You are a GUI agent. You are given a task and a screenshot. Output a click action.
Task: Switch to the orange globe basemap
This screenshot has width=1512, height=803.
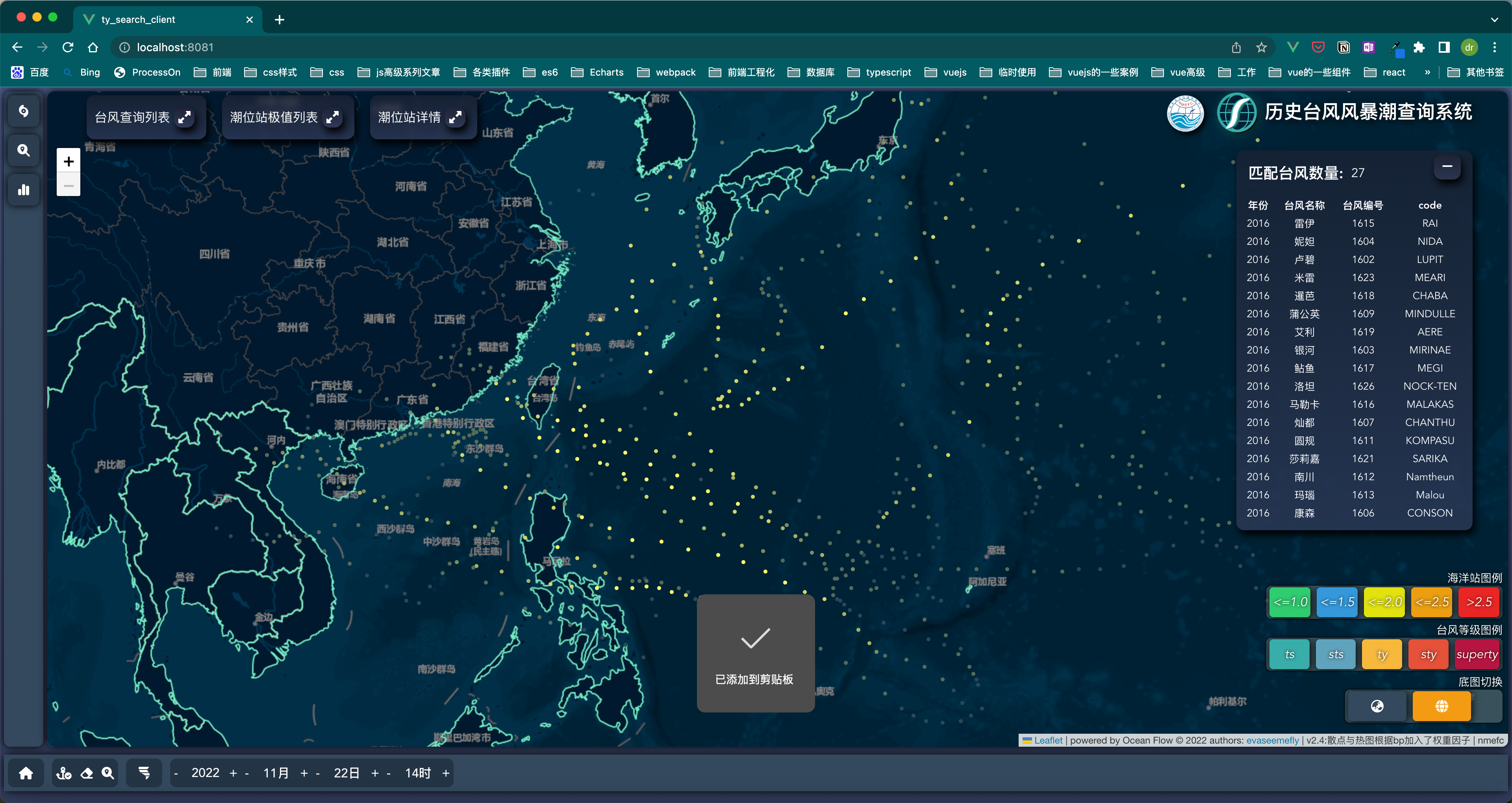click(1441, 706)
